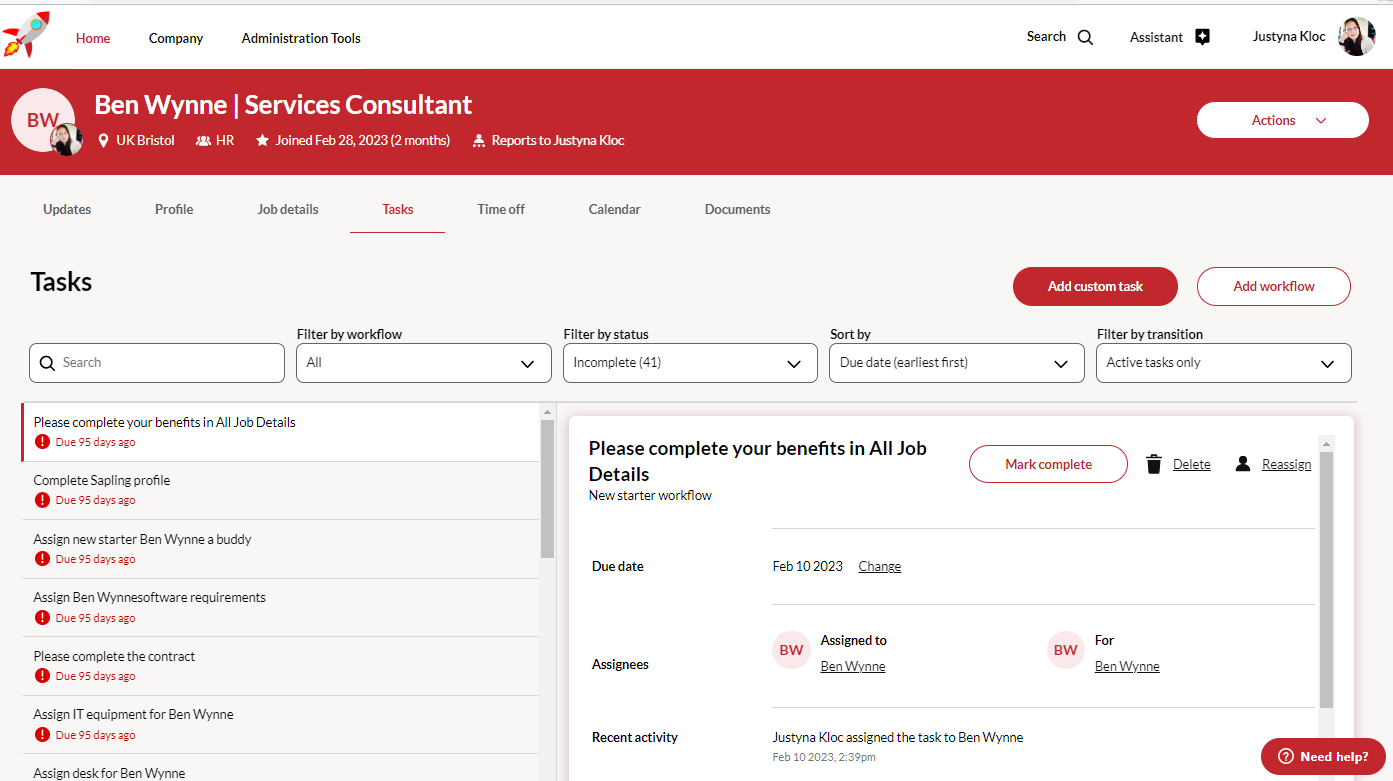
Task: Open the Actions dropdown button
Action: pyautogui.click(x=1282, y=120)
